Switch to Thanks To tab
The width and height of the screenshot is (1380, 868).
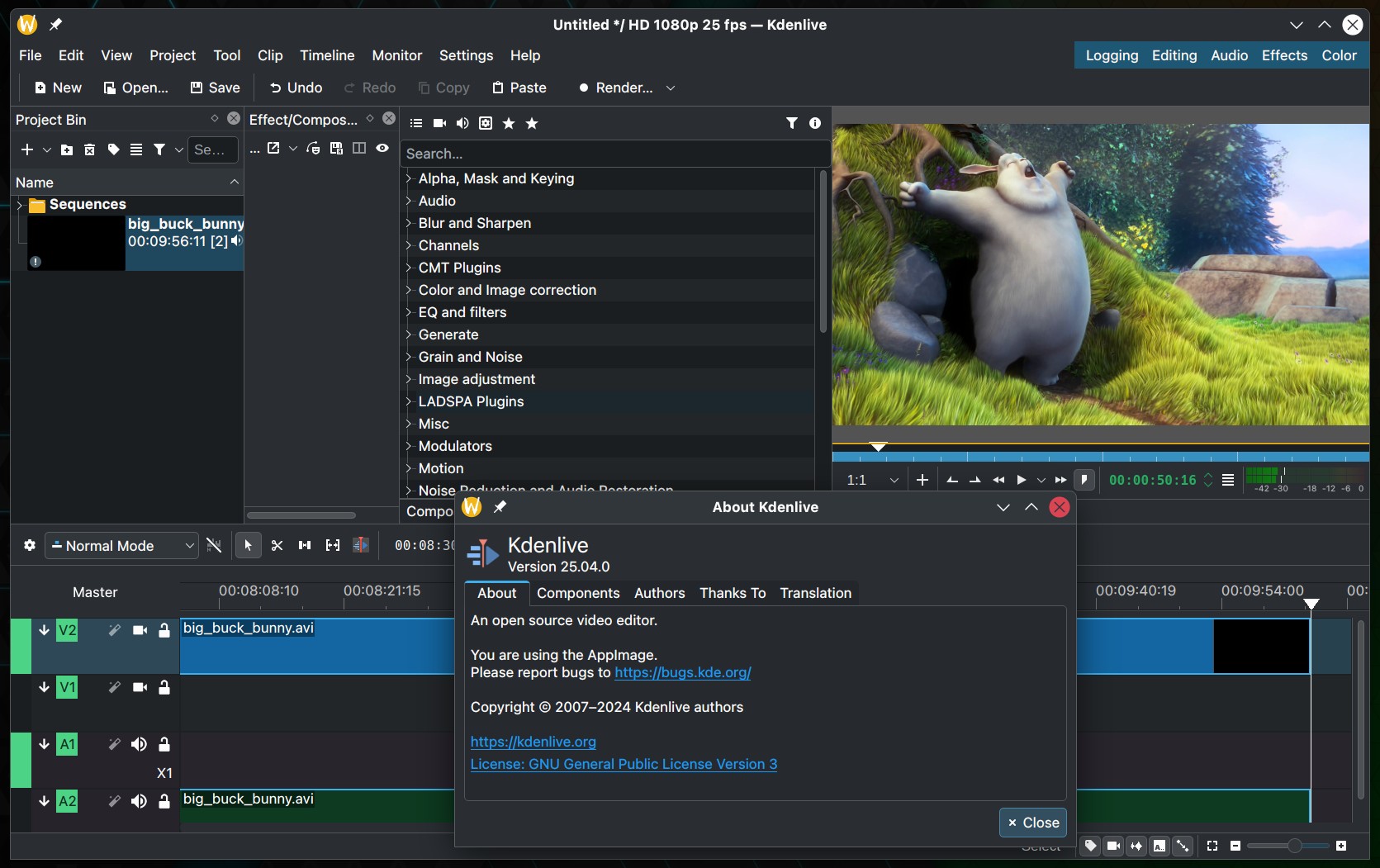coord(733,593)
